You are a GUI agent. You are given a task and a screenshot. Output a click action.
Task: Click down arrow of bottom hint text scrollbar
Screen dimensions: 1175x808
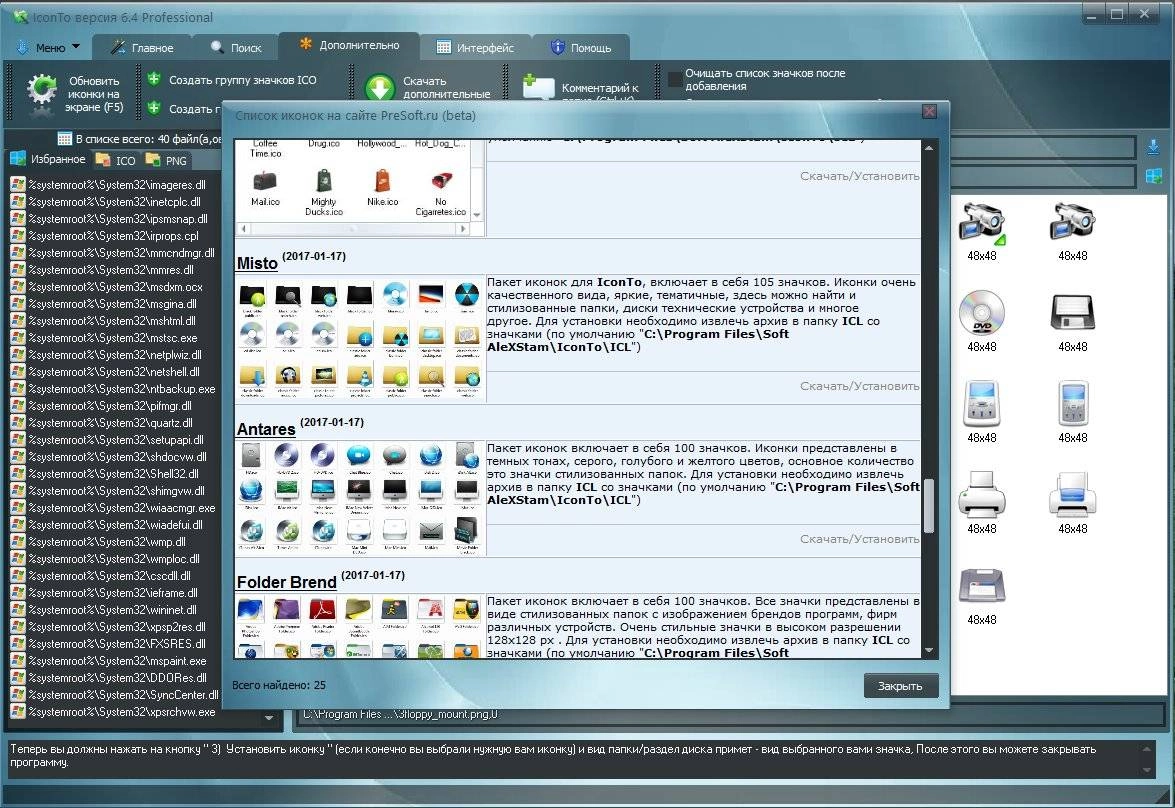pos(1147,770)
